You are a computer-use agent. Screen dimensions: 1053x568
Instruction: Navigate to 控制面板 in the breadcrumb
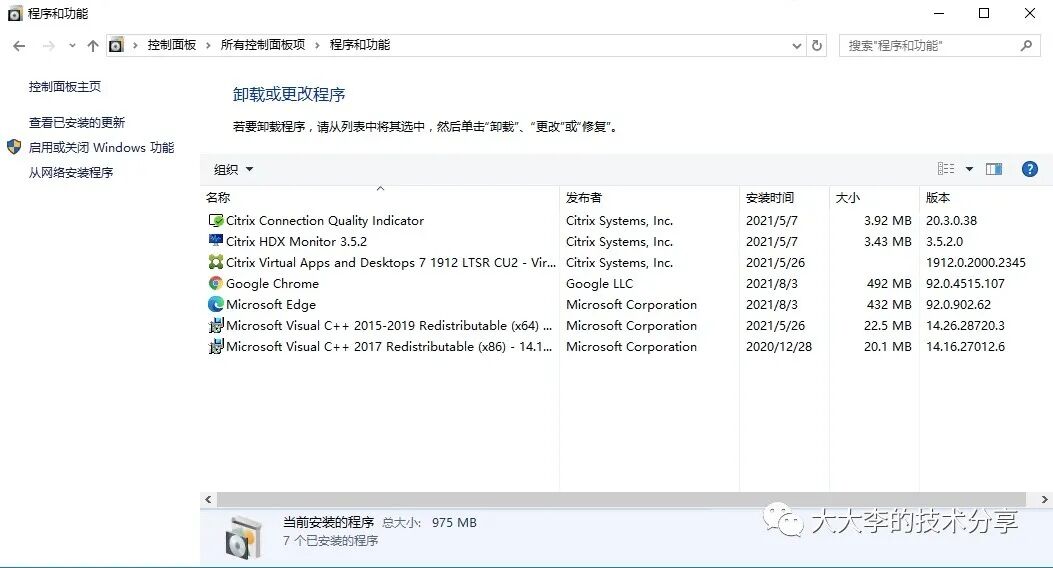point(172,45)
